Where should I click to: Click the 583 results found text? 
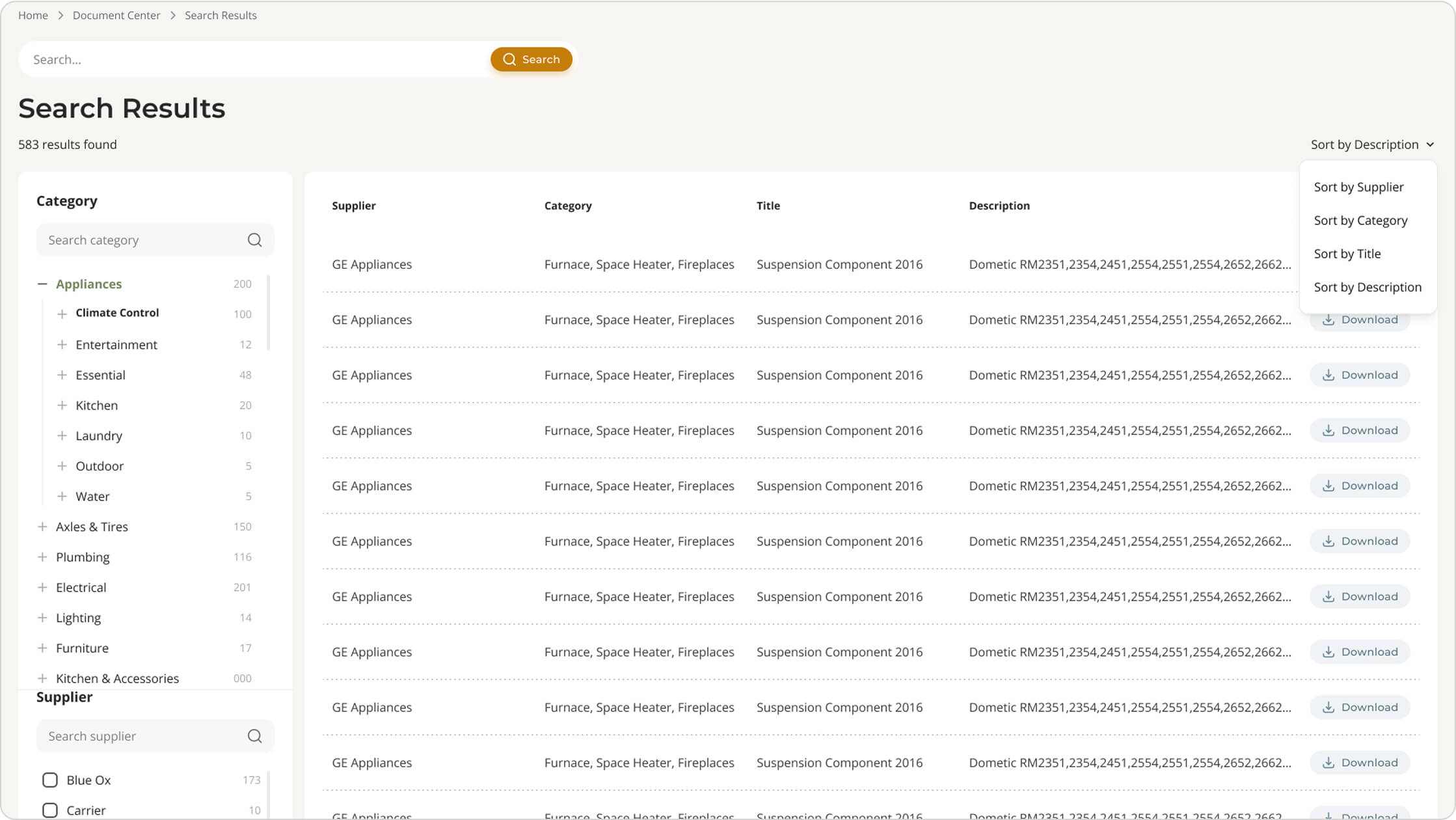(x=68, y=144)
